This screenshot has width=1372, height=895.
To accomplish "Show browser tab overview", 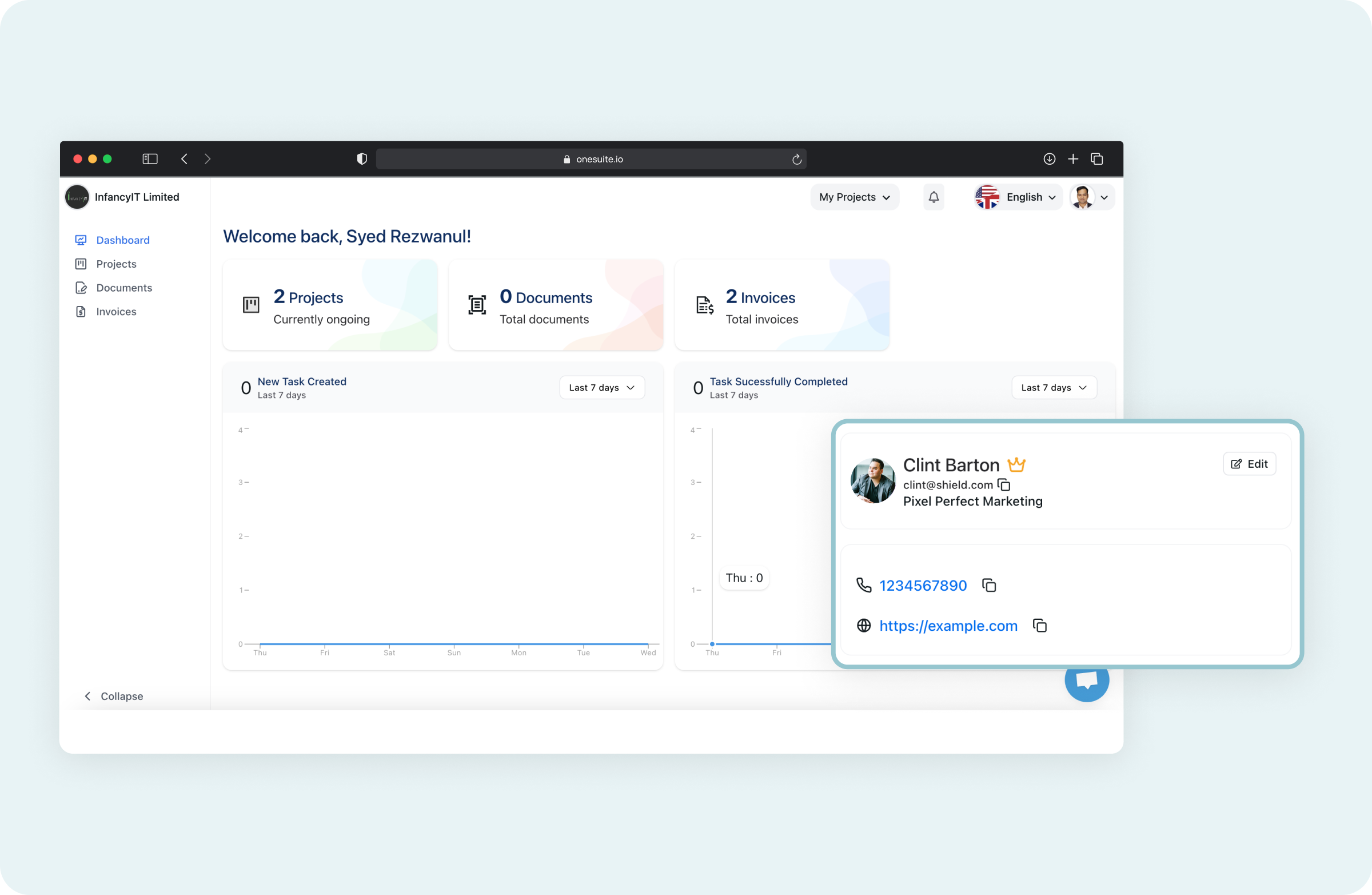I will [1096, 158].
